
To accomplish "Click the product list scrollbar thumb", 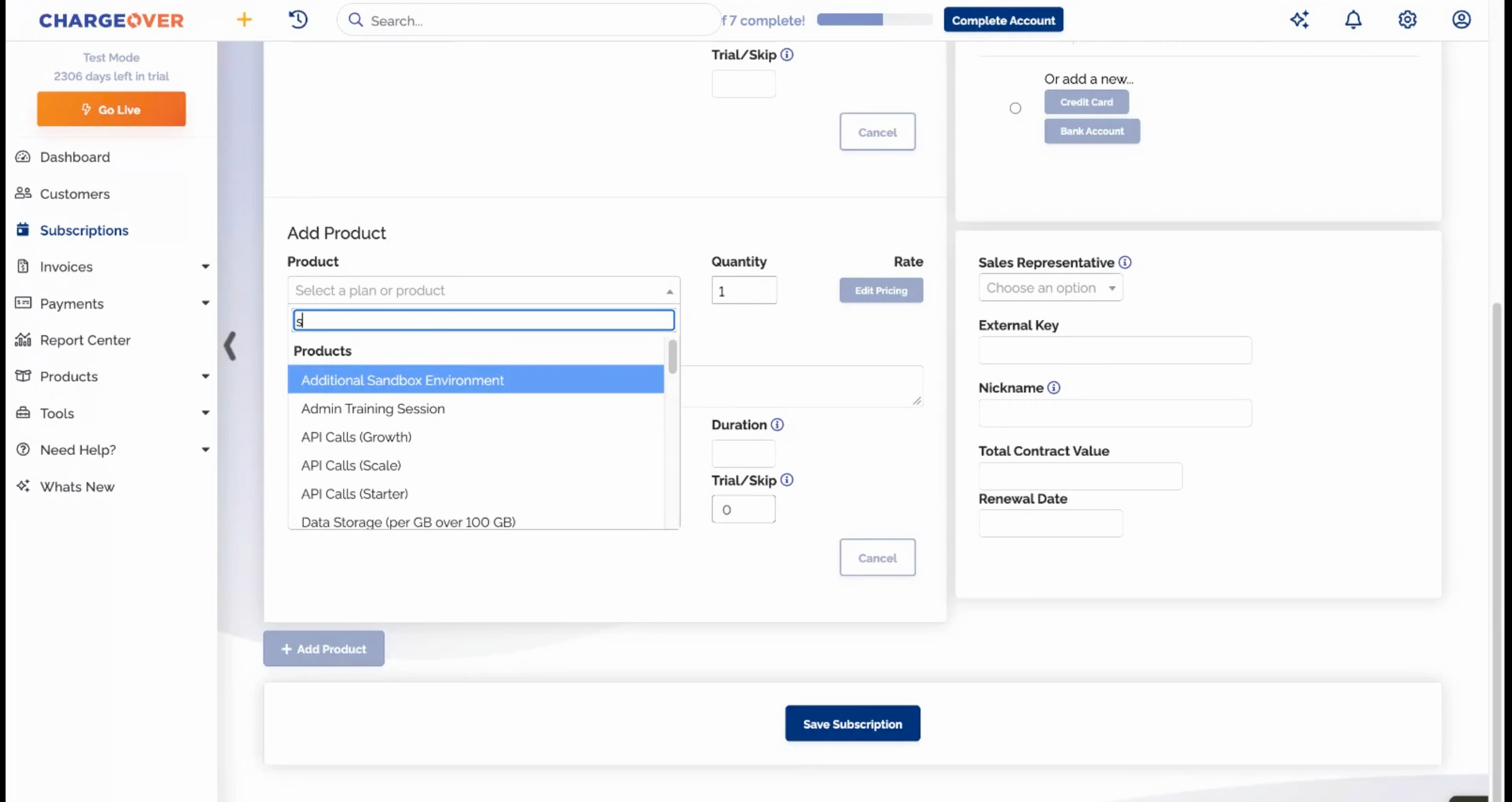I will click(x=673, y=356).
